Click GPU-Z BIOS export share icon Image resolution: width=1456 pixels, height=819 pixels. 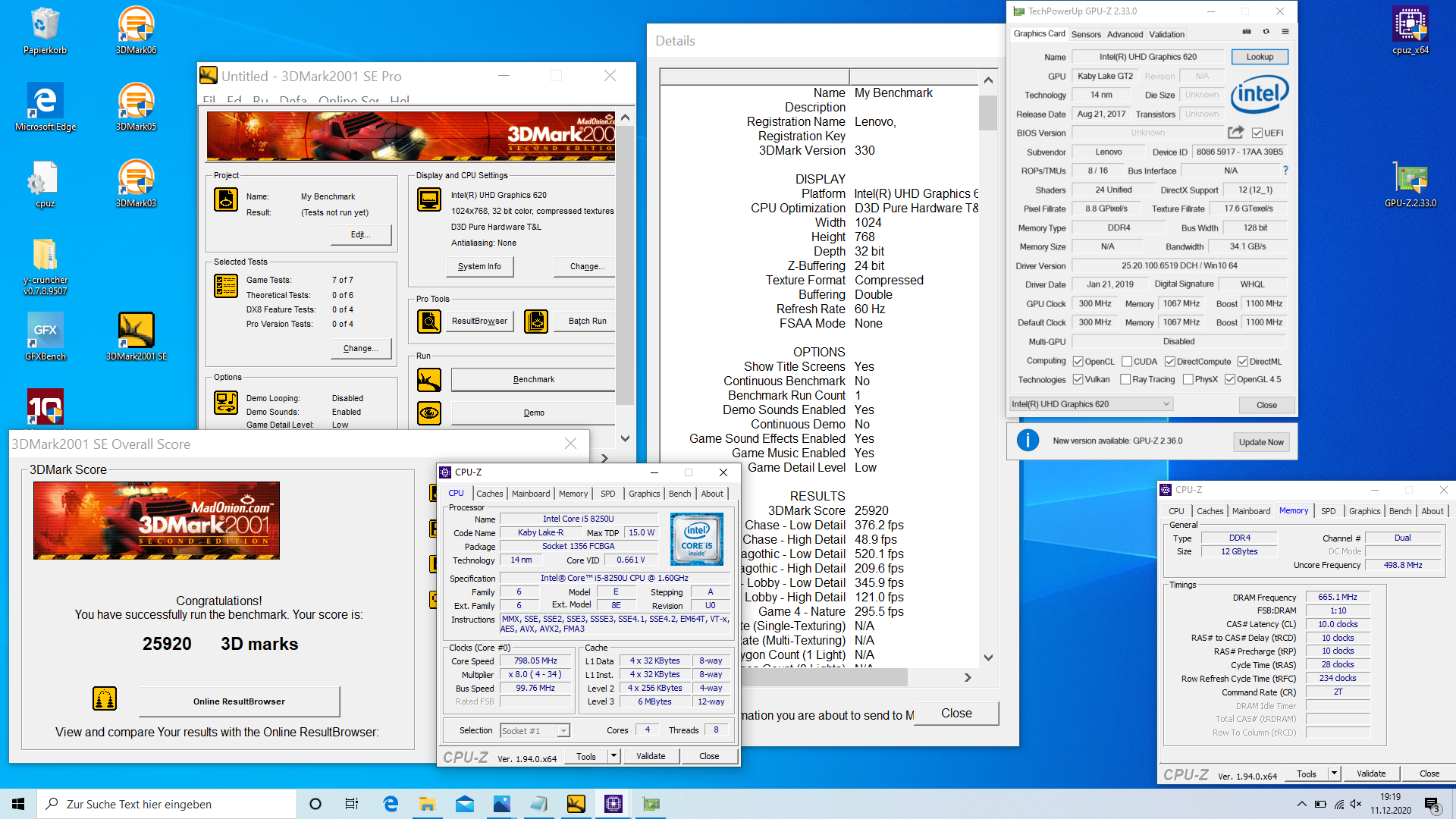[1235, 133]
